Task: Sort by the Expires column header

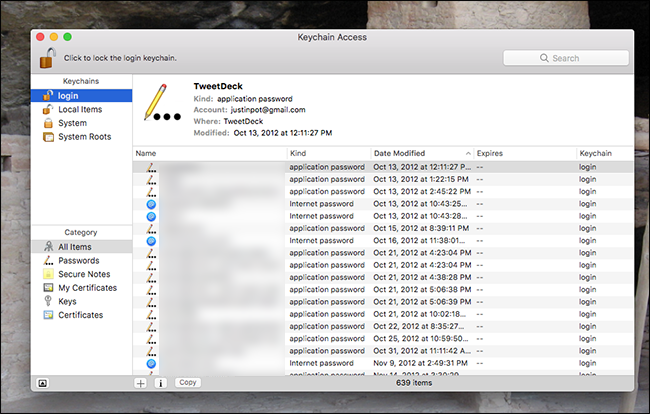Action: click(x=525, y=153)
